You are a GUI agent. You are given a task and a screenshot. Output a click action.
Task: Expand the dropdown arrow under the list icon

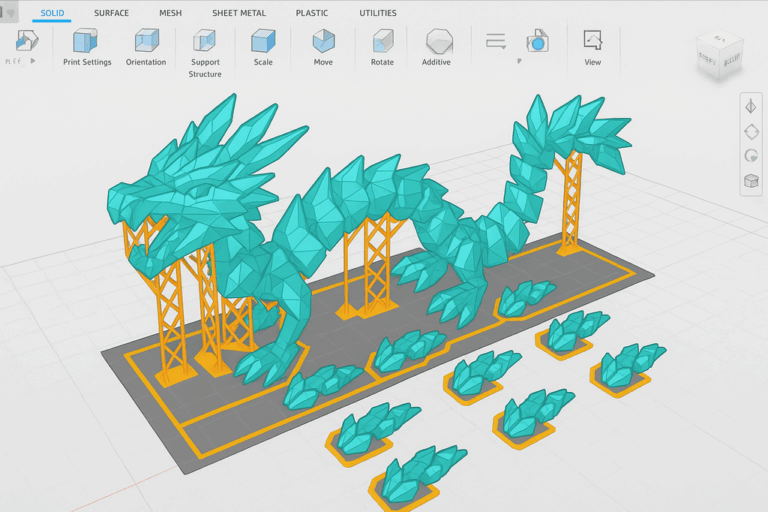coord(519,61)
